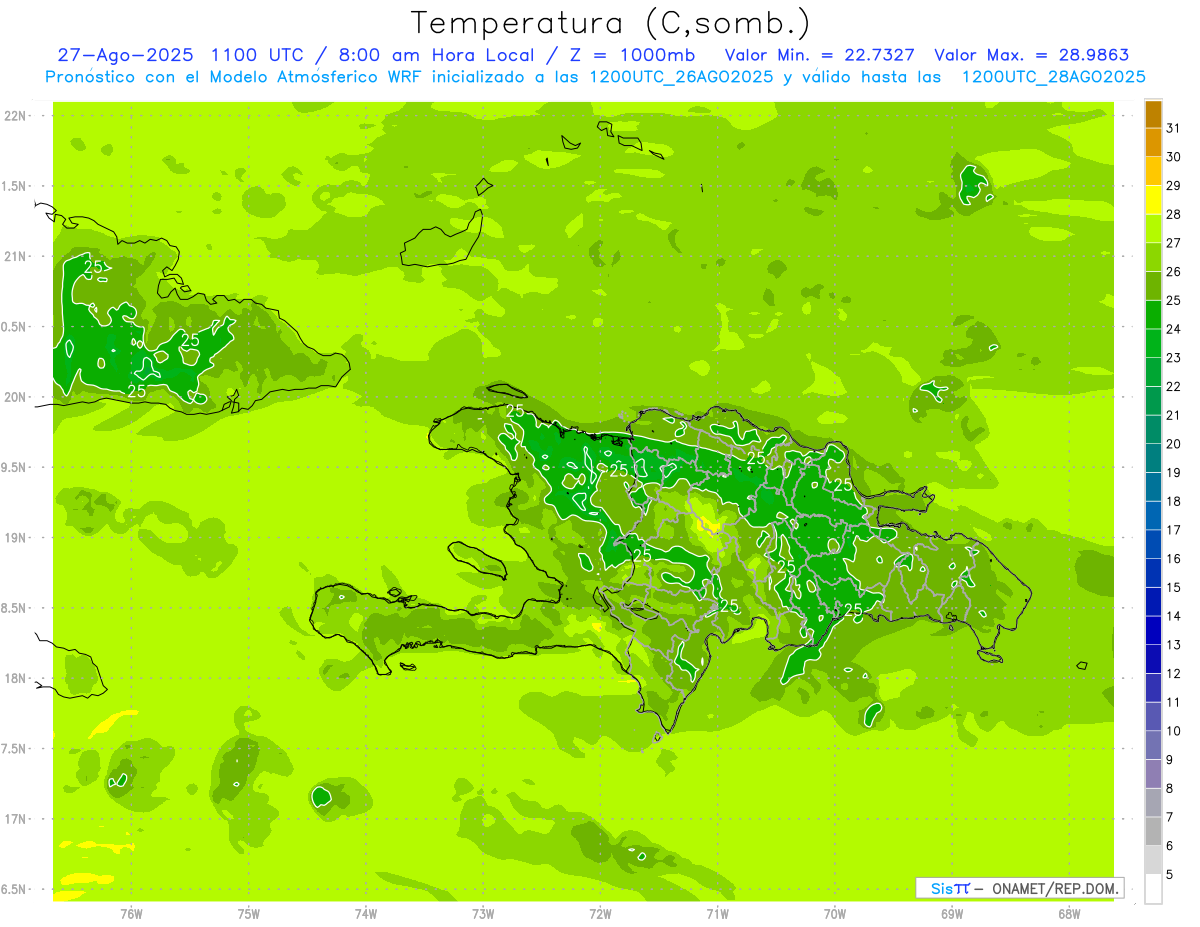Click the 70W longitude label
1200x927 pixels.
click(x=835, y=914)
